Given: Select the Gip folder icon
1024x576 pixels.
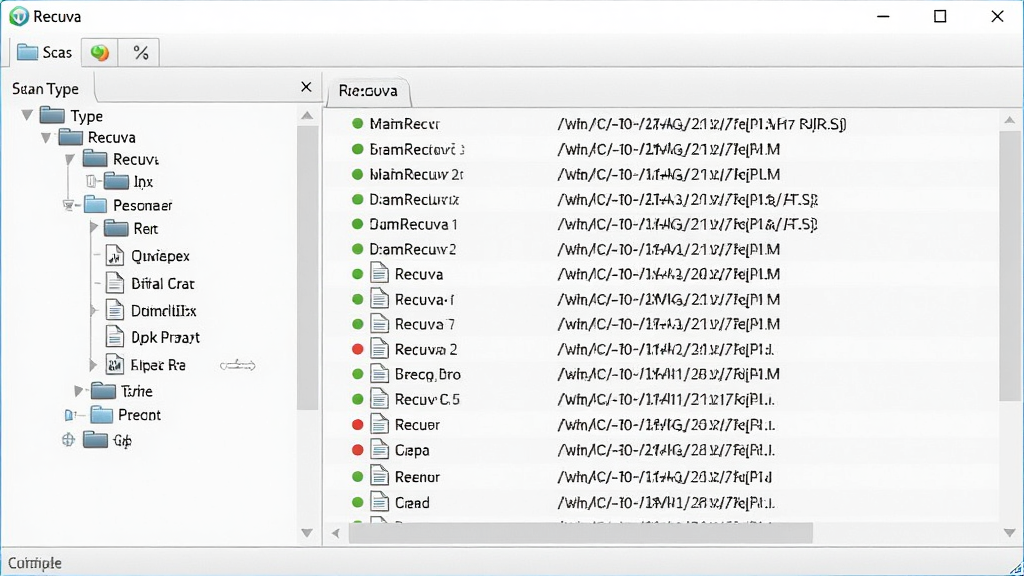Looking at the screenshot, I should click(95, 440).
